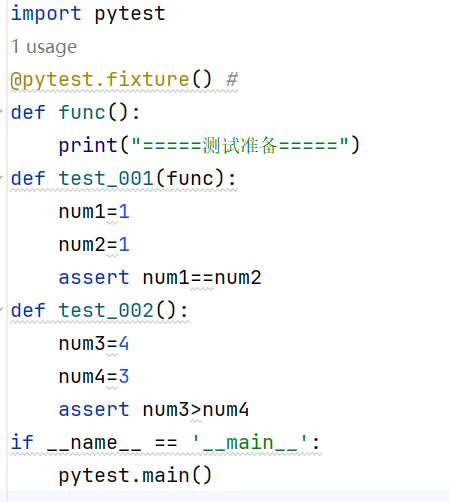Screen dimensions: 450x502
Task: Place cursor on @pytest.fixture() decorator
Action: click(111, 80)
